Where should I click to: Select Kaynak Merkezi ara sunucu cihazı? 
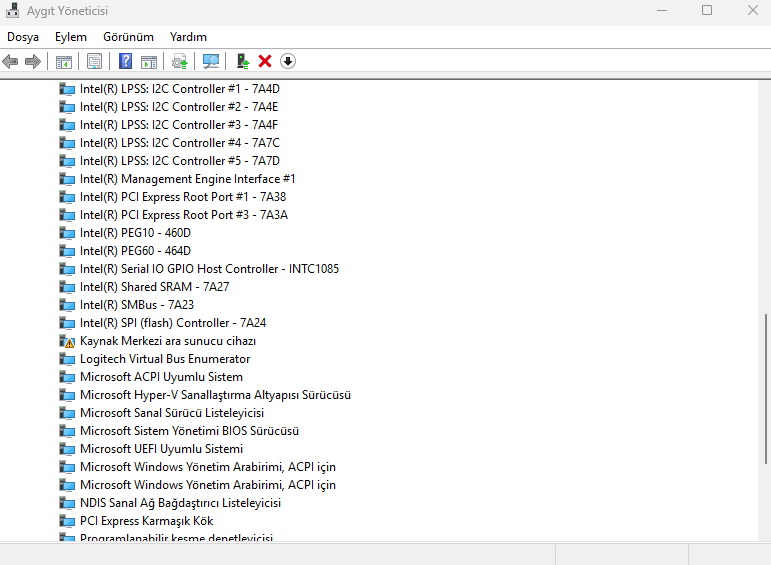tap(168, 341)
